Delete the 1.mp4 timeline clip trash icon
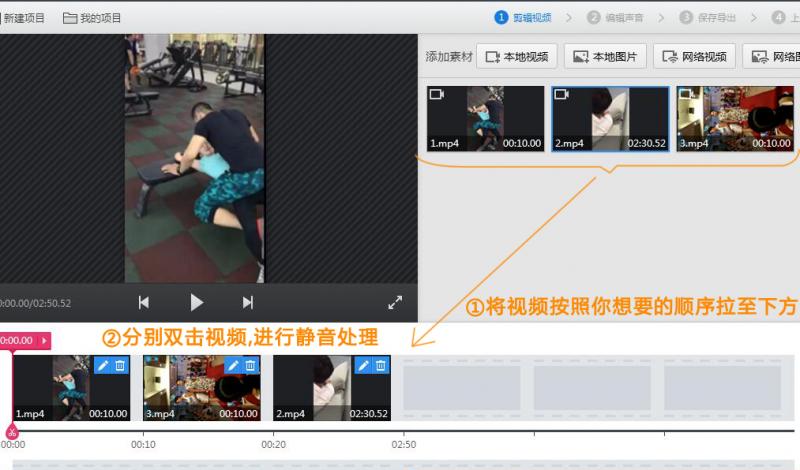This screenshot has width=800, height=470. pos(120,365)
